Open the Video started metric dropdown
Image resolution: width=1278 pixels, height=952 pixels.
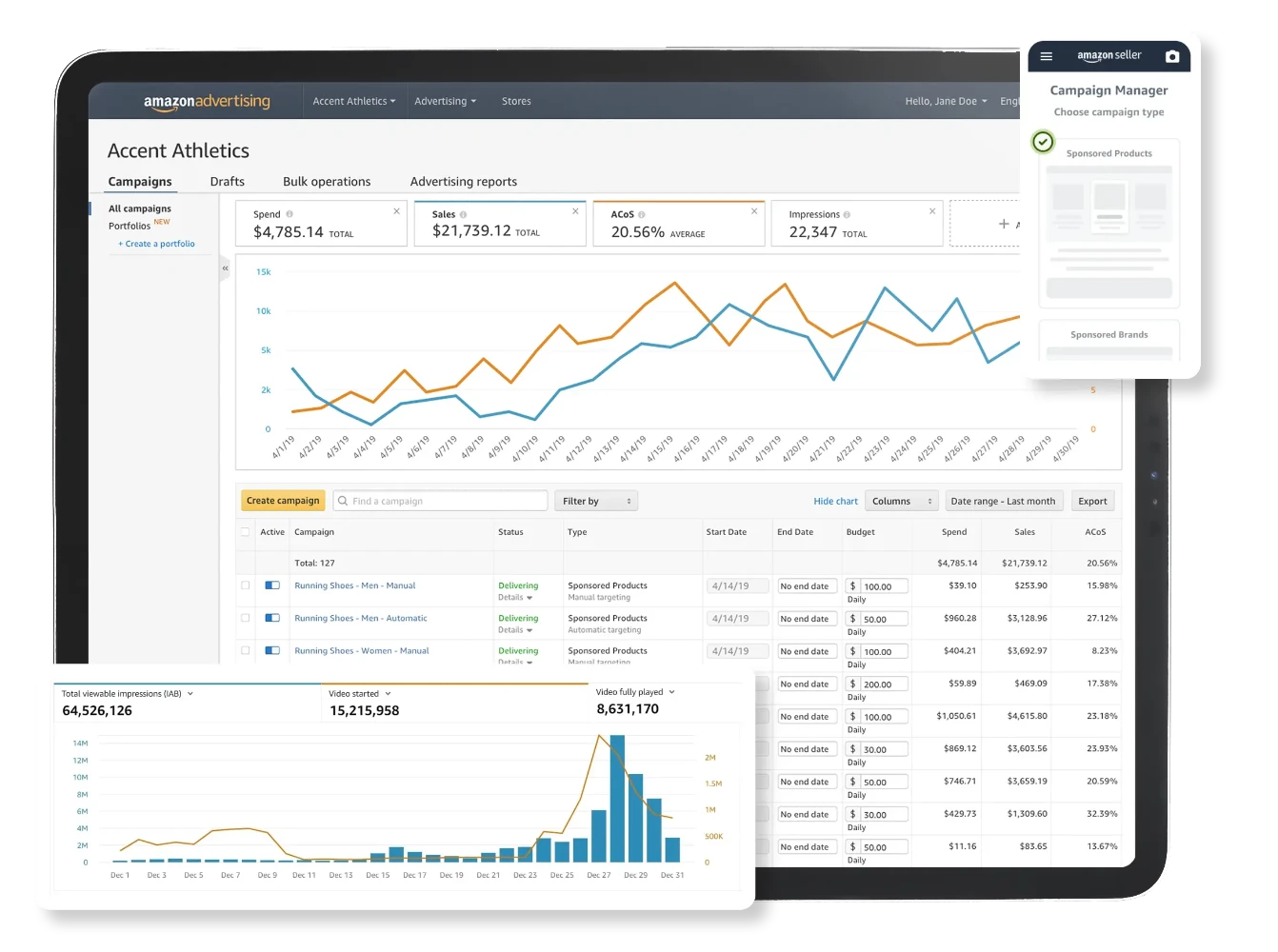360,694
